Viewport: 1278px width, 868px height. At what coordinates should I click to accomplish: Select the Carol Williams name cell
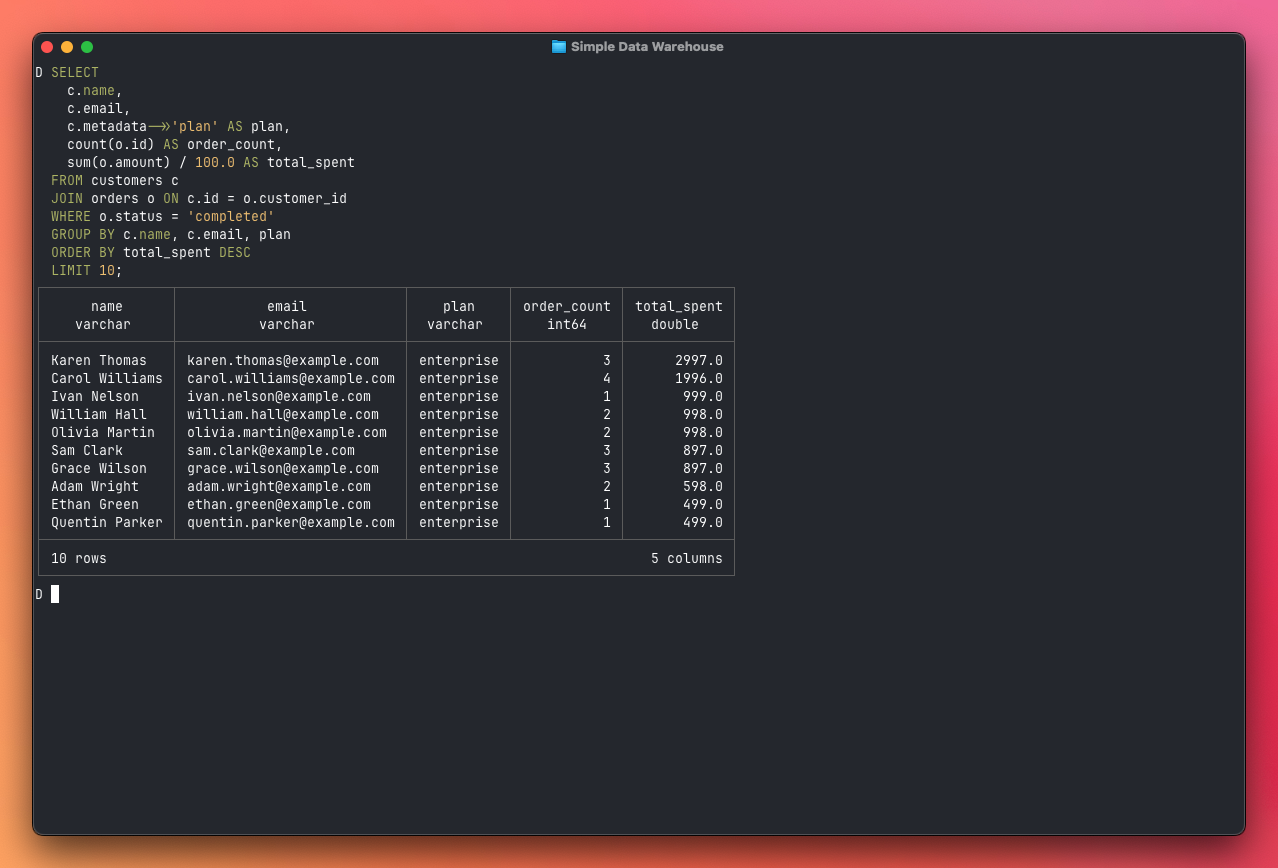(x=107, y=379)
